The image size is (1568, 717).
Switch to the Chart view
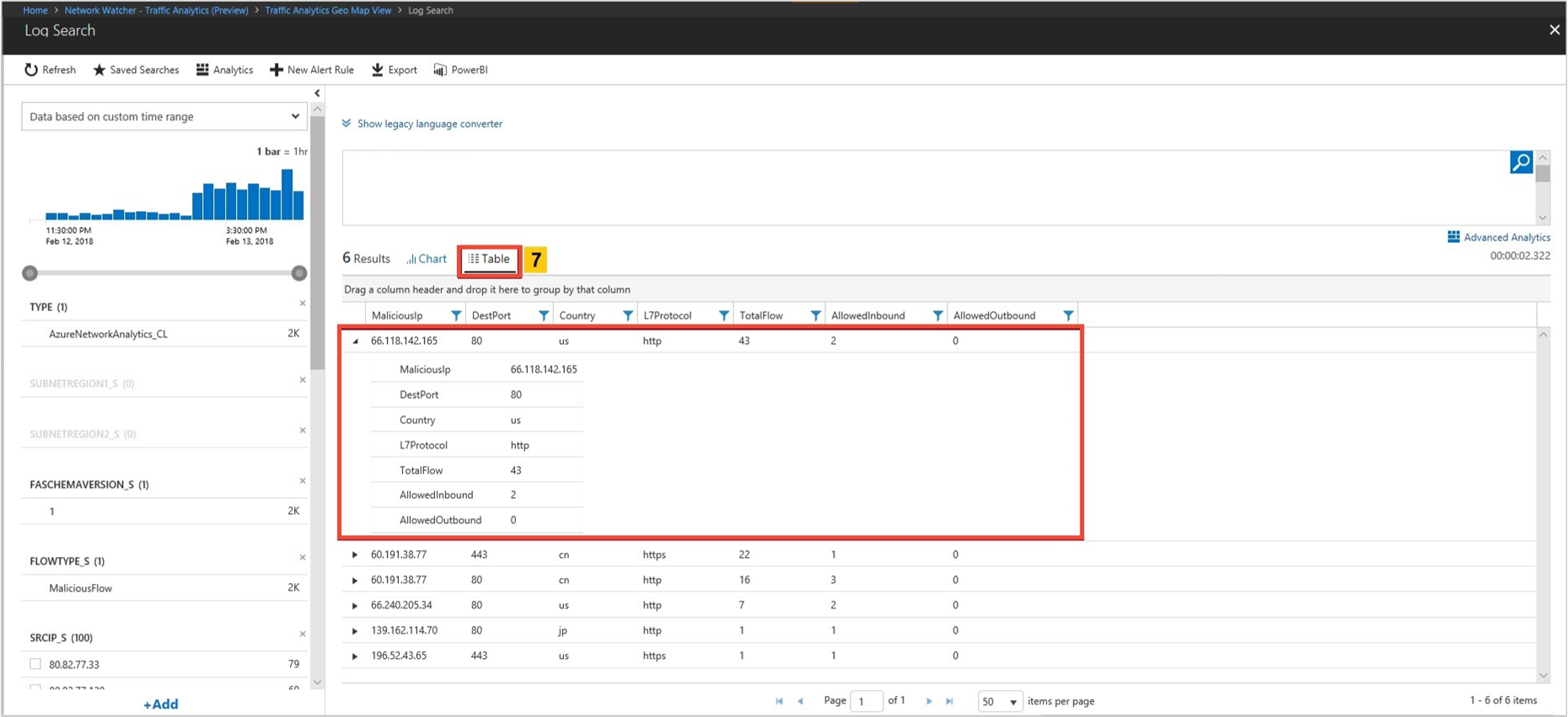click(427, 260)
